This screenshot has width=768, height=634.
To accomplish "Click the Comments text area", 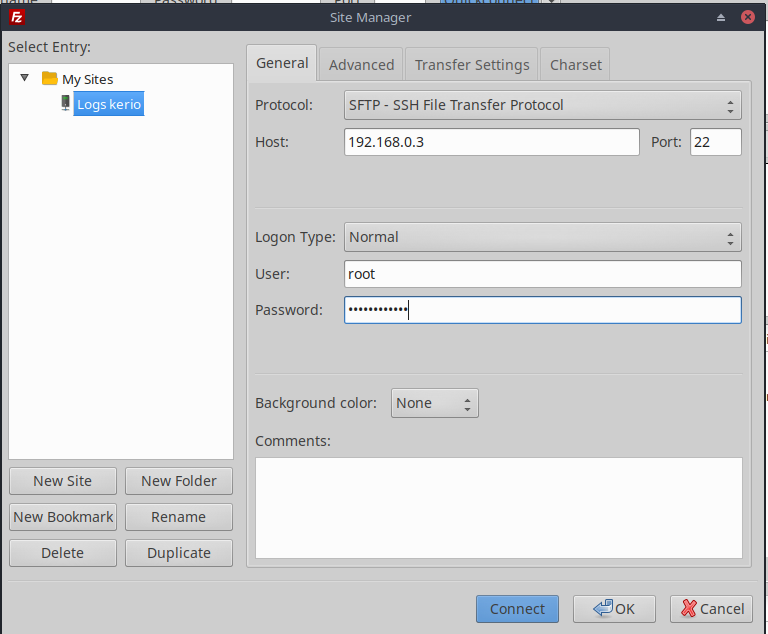I will (499, 508).
